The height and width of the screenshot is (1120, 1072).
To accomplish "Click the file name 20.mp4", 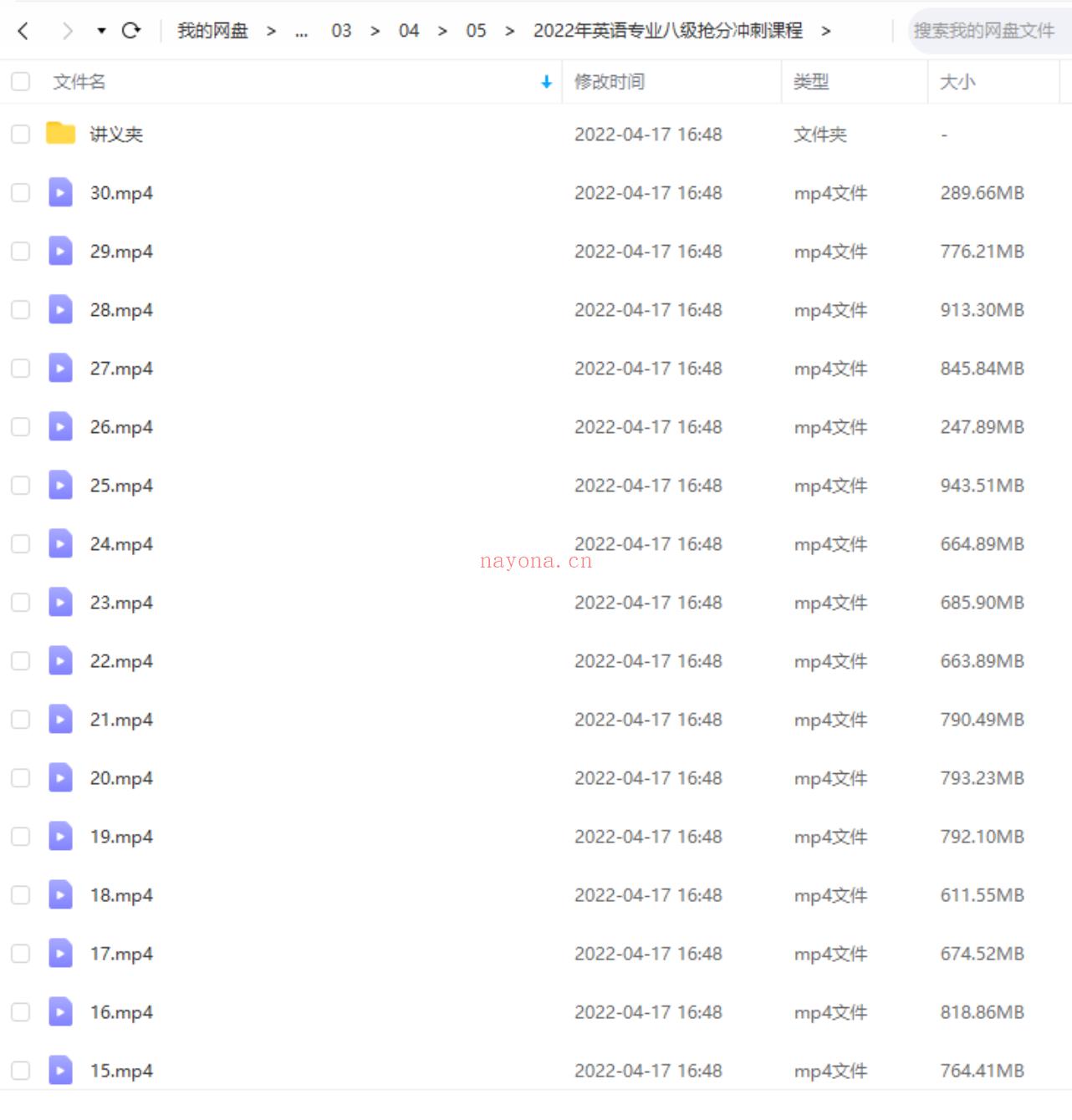I will [121, 778].
